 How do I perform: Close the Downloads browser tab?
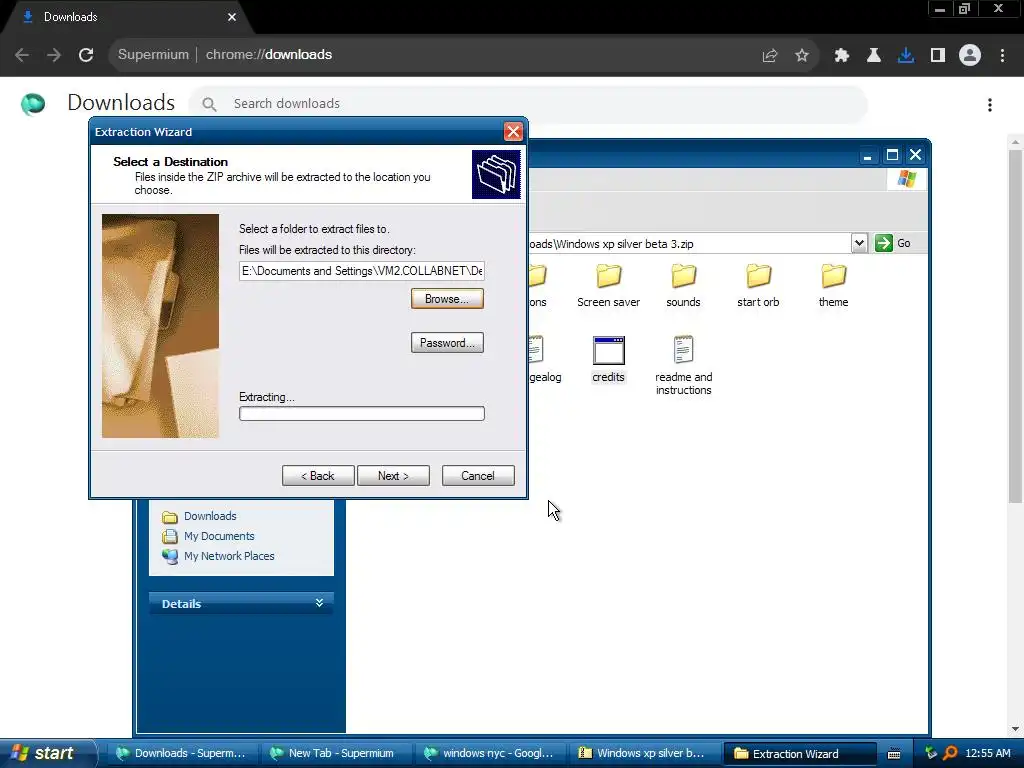coord(232,17)
